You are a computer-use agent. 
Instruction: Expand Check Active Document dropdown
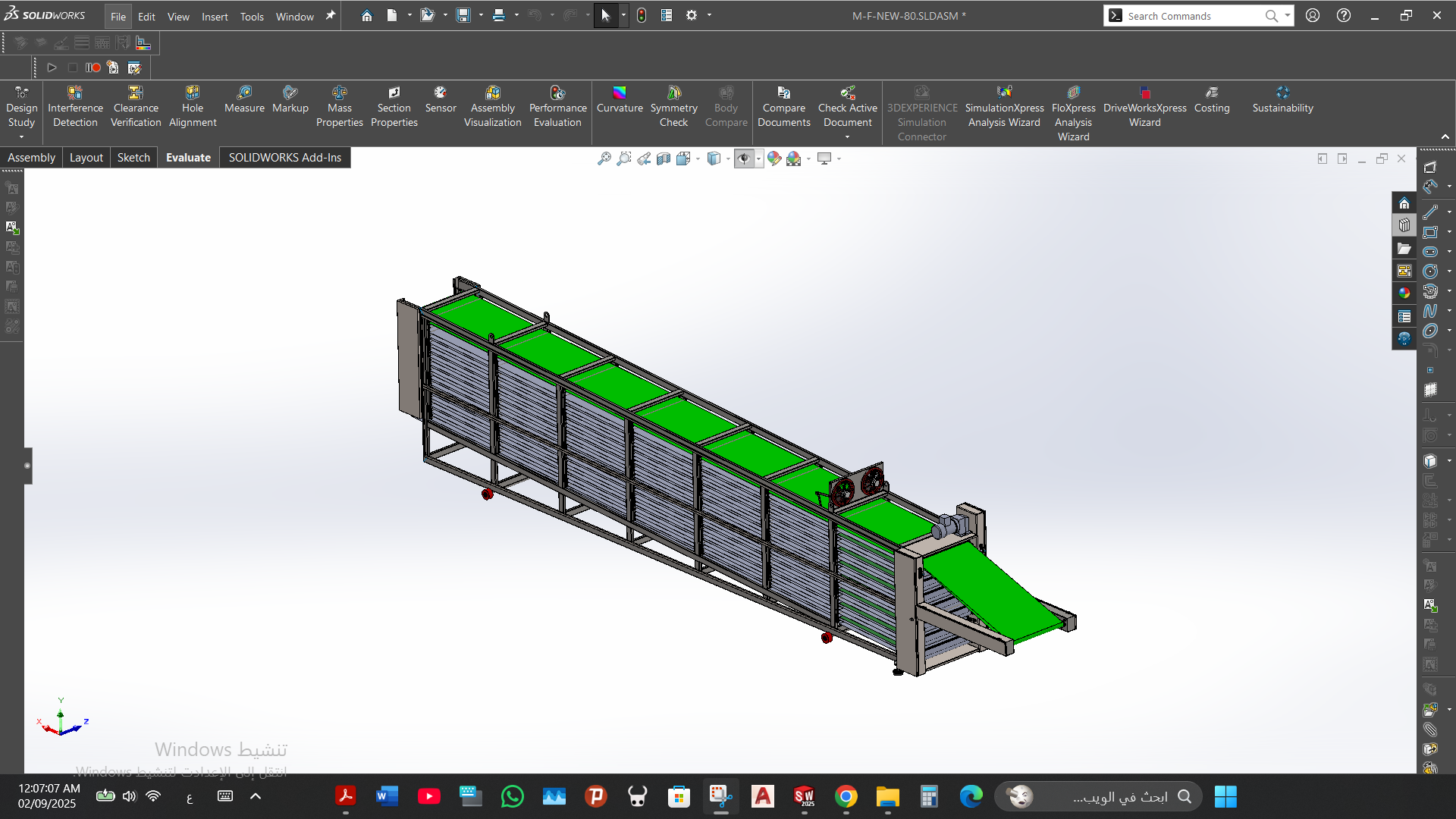[847, 137]
